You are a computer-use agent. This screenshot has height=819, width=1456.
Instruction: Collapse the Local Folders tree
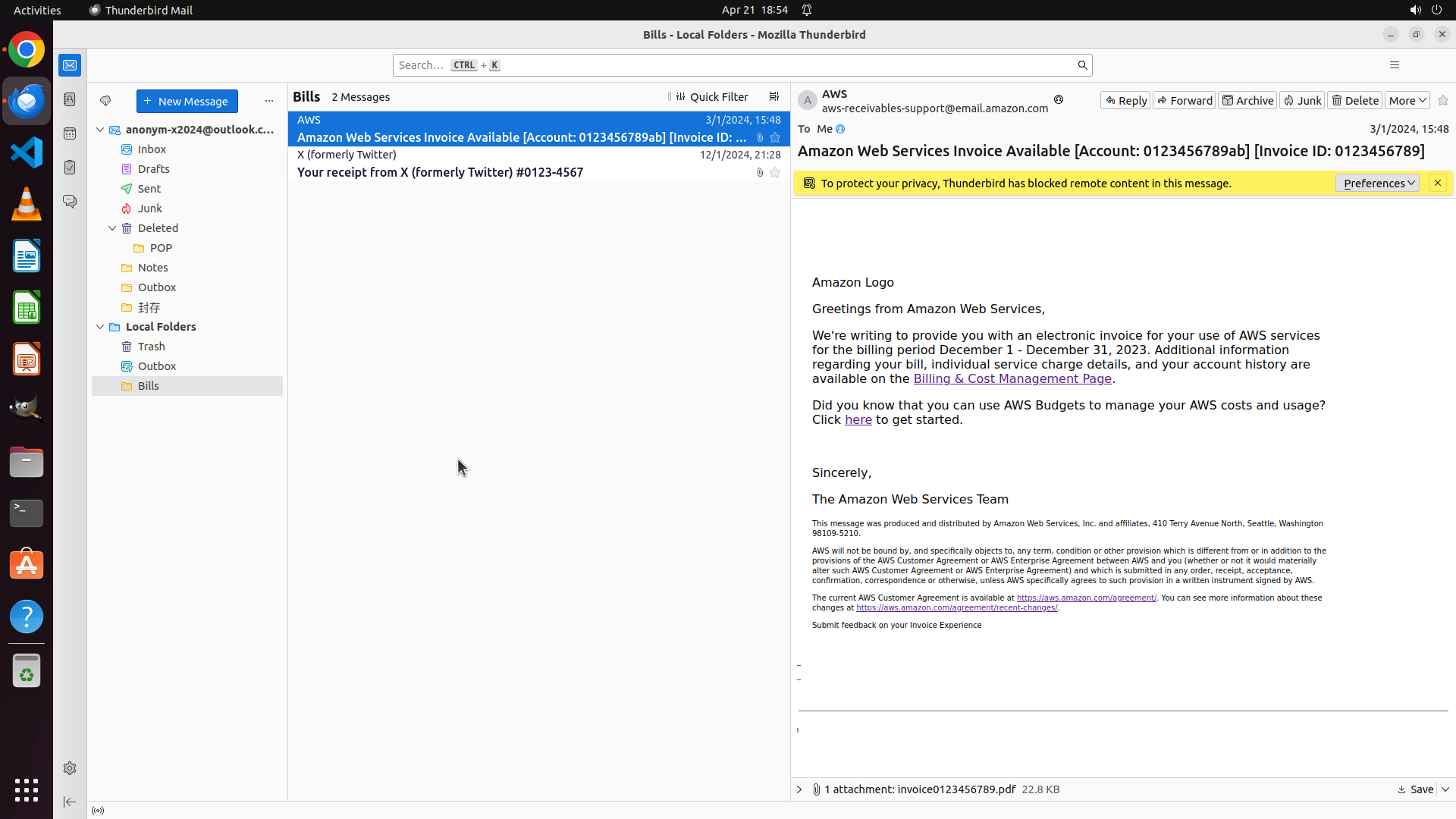(x=100, y=327)
